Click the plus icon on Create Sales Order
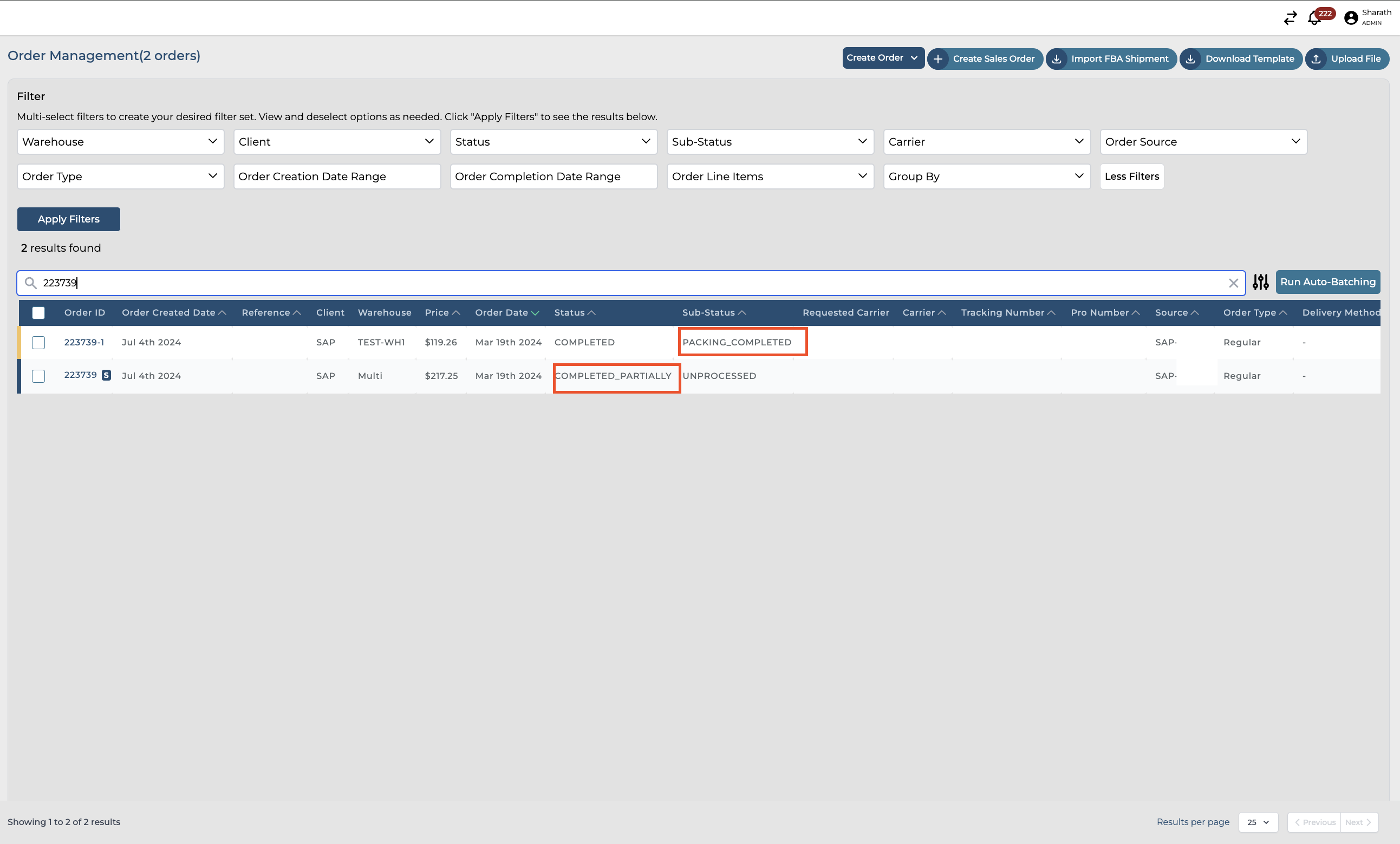Viewport: 1400px width, 844px height. [937, 59]
